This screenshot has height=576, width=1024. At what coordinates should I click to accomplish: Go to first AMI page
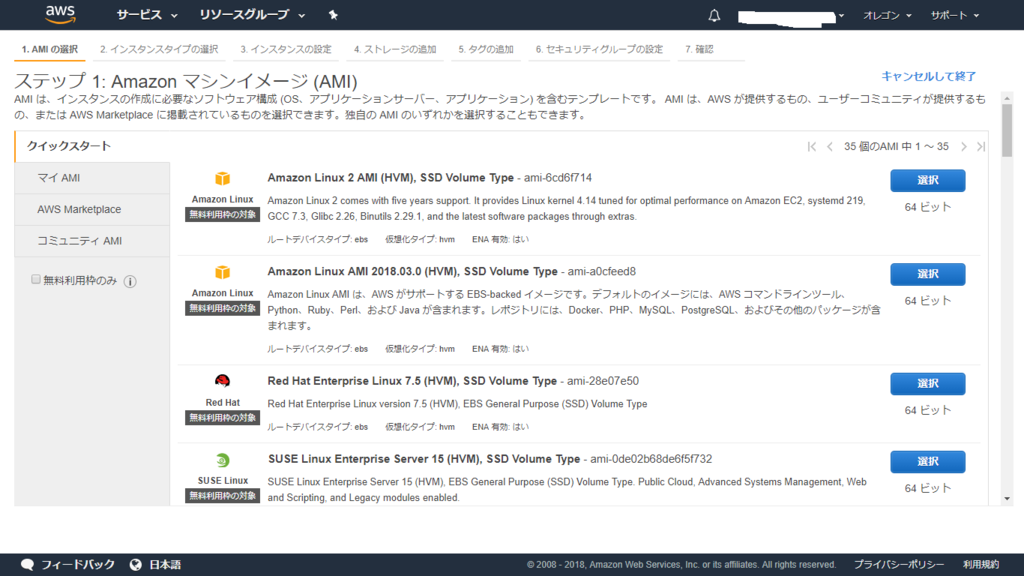tap(812, 146)
